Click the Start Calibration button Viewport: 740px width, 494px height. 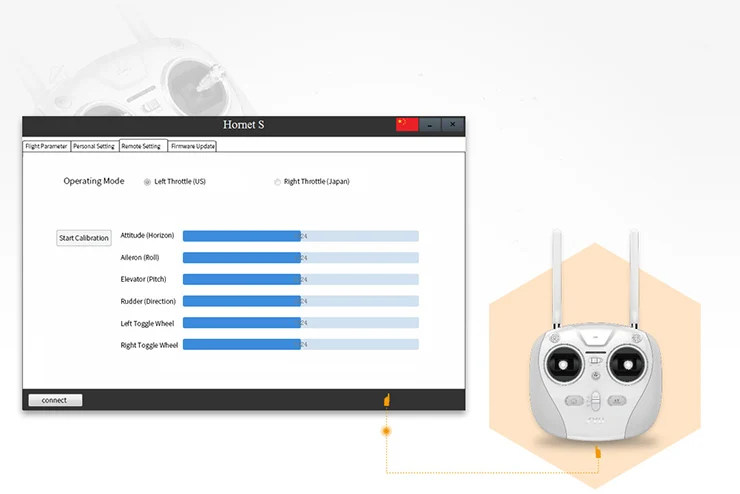pyautogui.click(x=84, y=238)
